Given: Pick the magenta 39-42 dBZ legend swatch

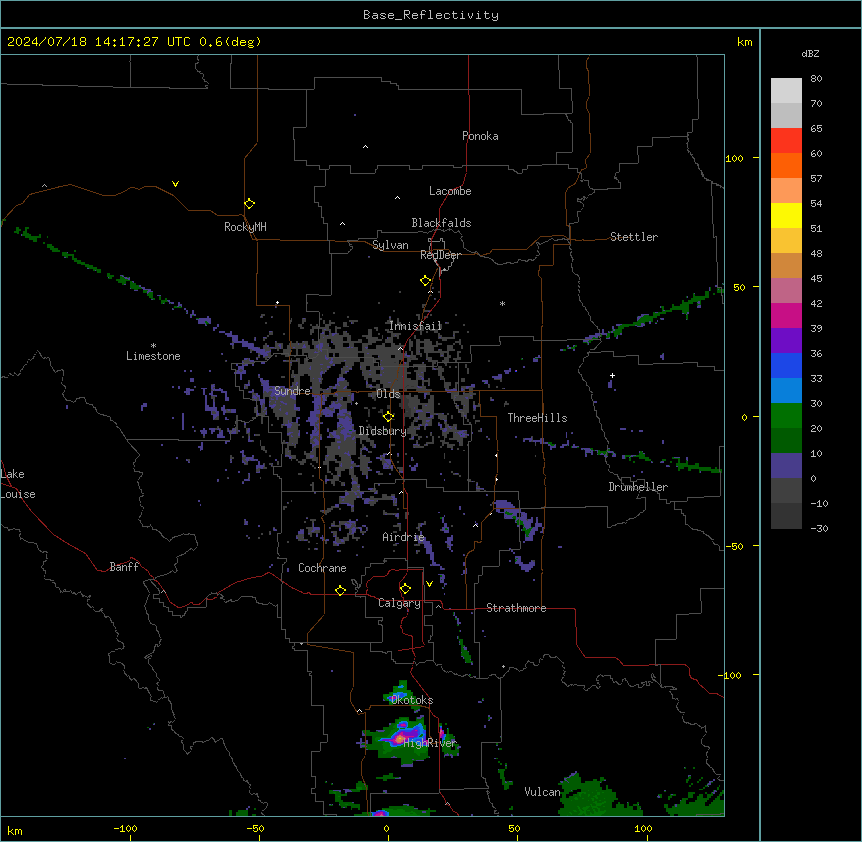Looking at the screenshot, I should pyautogui.click(x=786, y=315).
